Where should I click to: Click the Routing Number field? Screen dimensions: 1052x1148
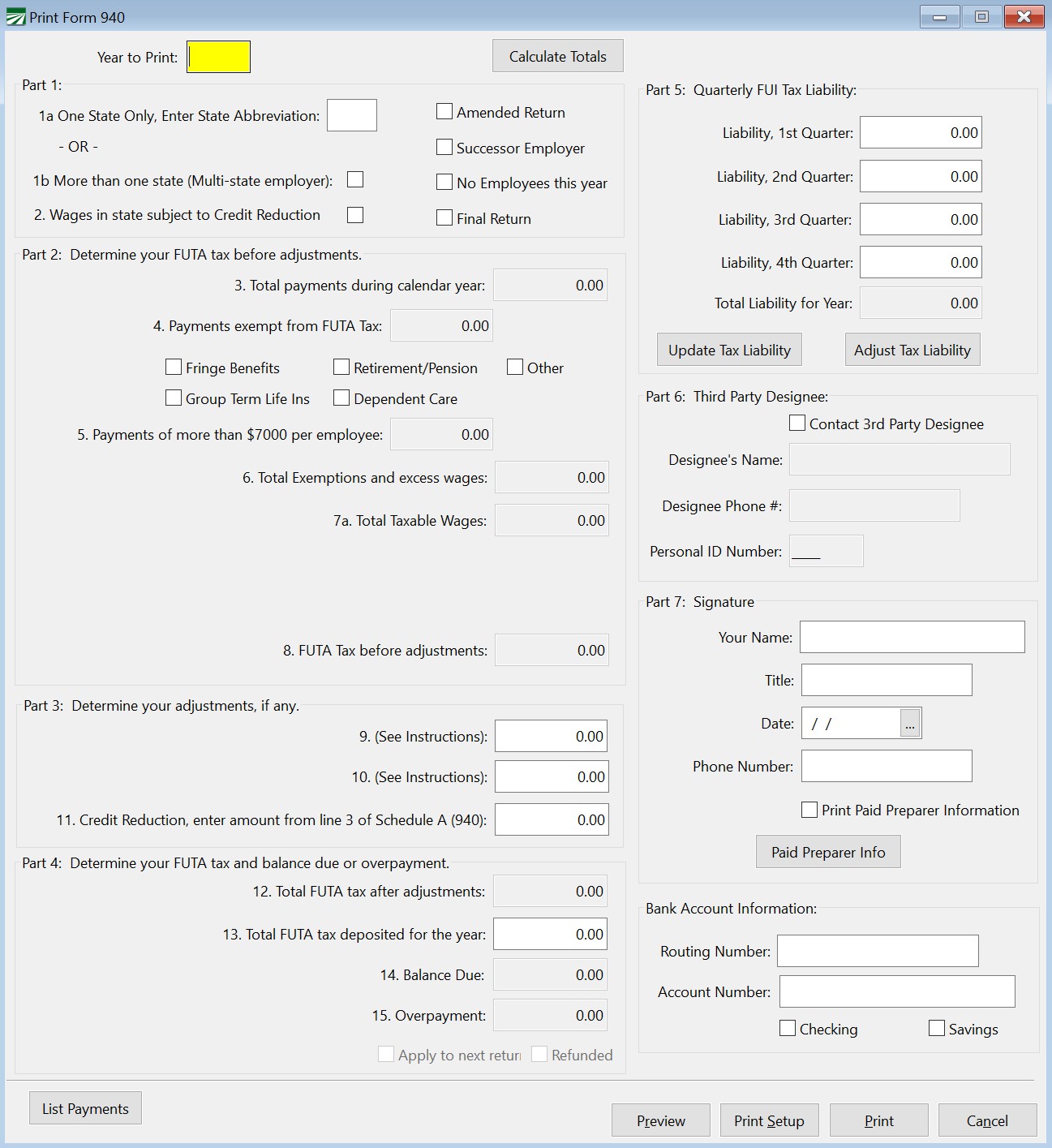coord(878,951)
